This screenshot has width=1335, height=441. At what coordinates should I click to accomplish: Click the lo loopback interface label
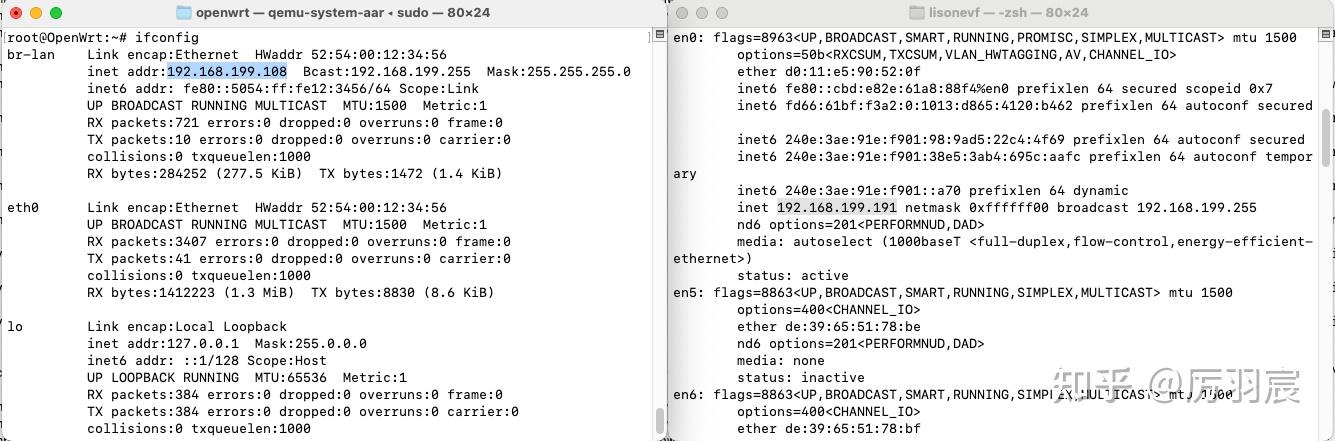click(x=15, y=327)
